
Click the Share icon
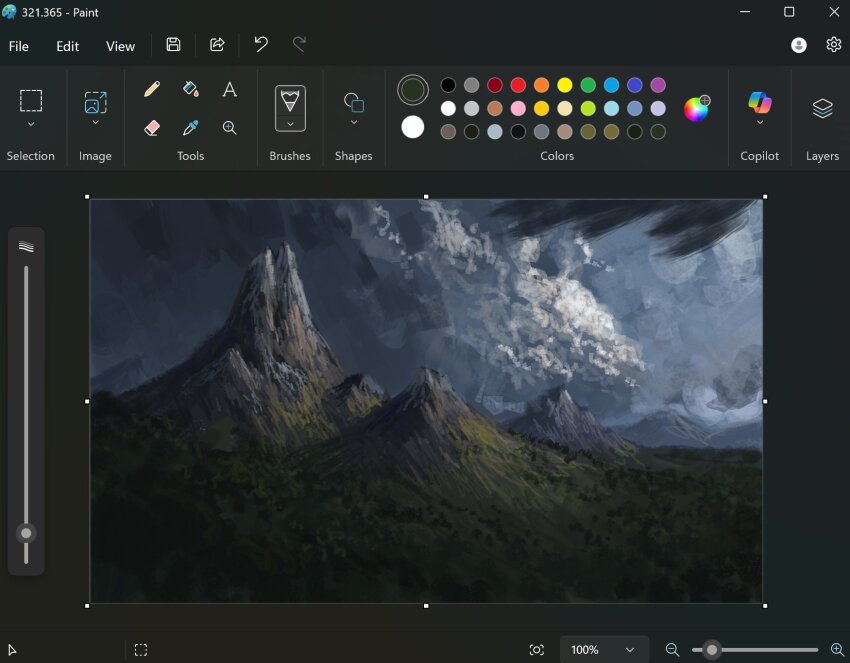pos(217,45)
